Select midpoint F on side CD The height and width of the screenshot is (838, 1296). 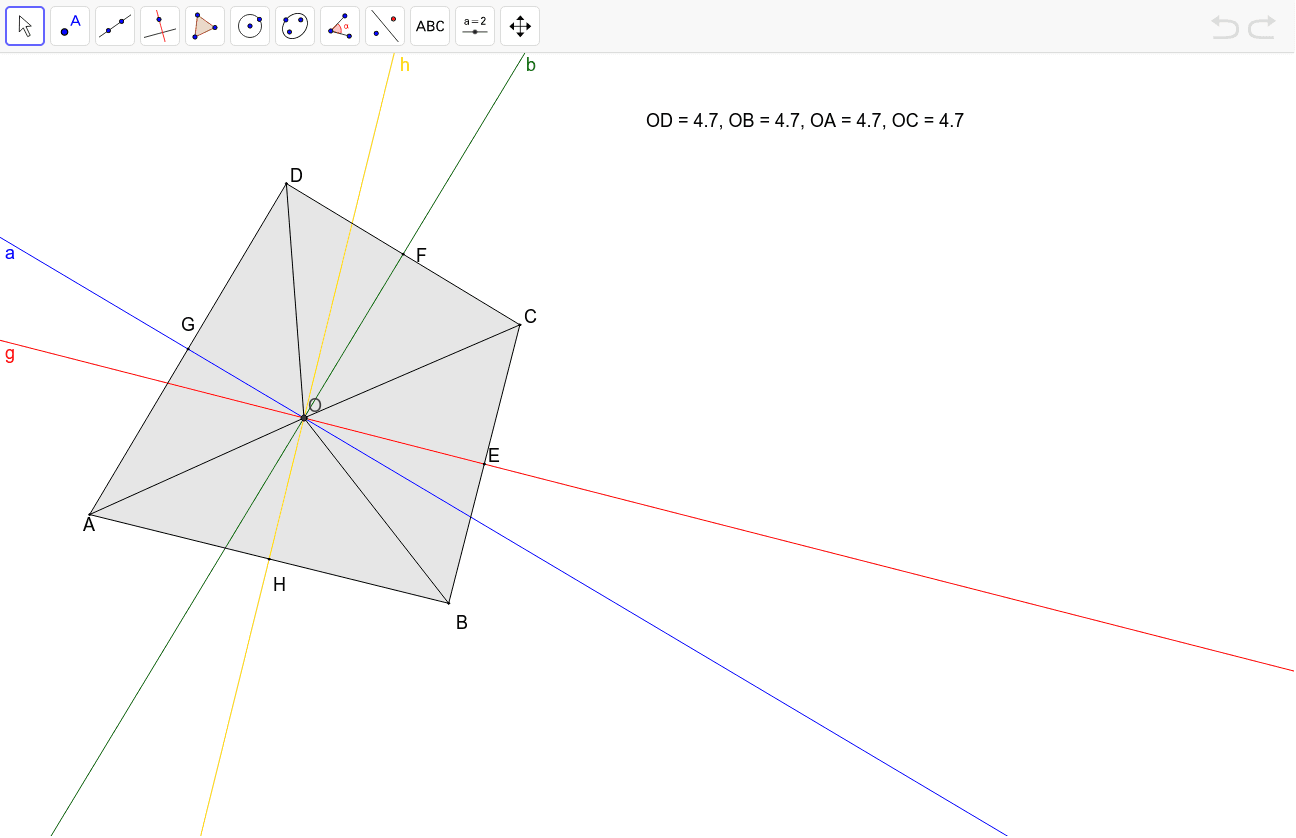(403, 254)
